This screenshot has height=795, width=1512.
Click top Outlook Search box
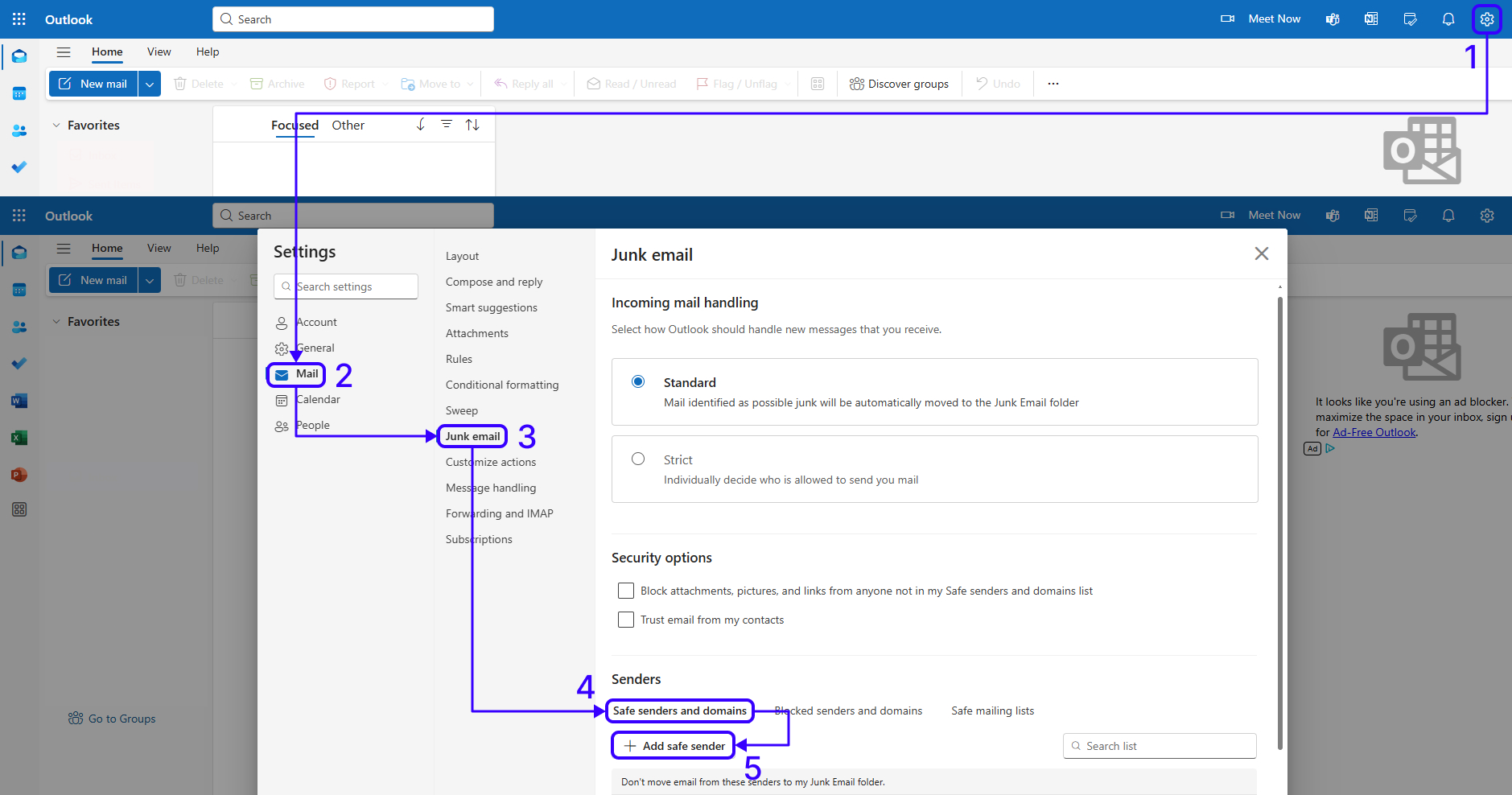pyautogui.click(x=353, y=19)
